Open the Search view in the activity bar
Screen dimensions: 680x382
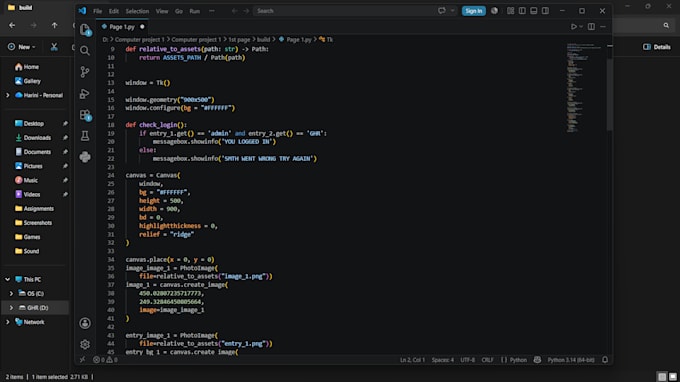[x=85, y=51]
